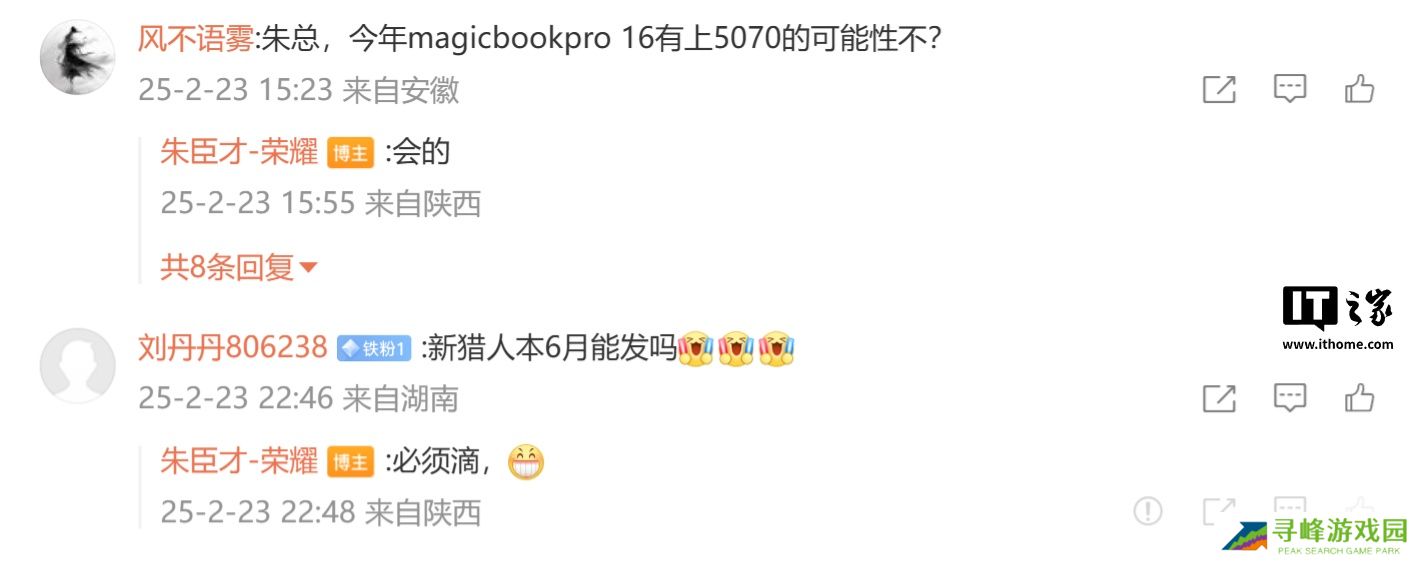Open the default avatar of 刘丹丹806238
This screenshot has height=562, width=1414.
click(x=78, y=366)
